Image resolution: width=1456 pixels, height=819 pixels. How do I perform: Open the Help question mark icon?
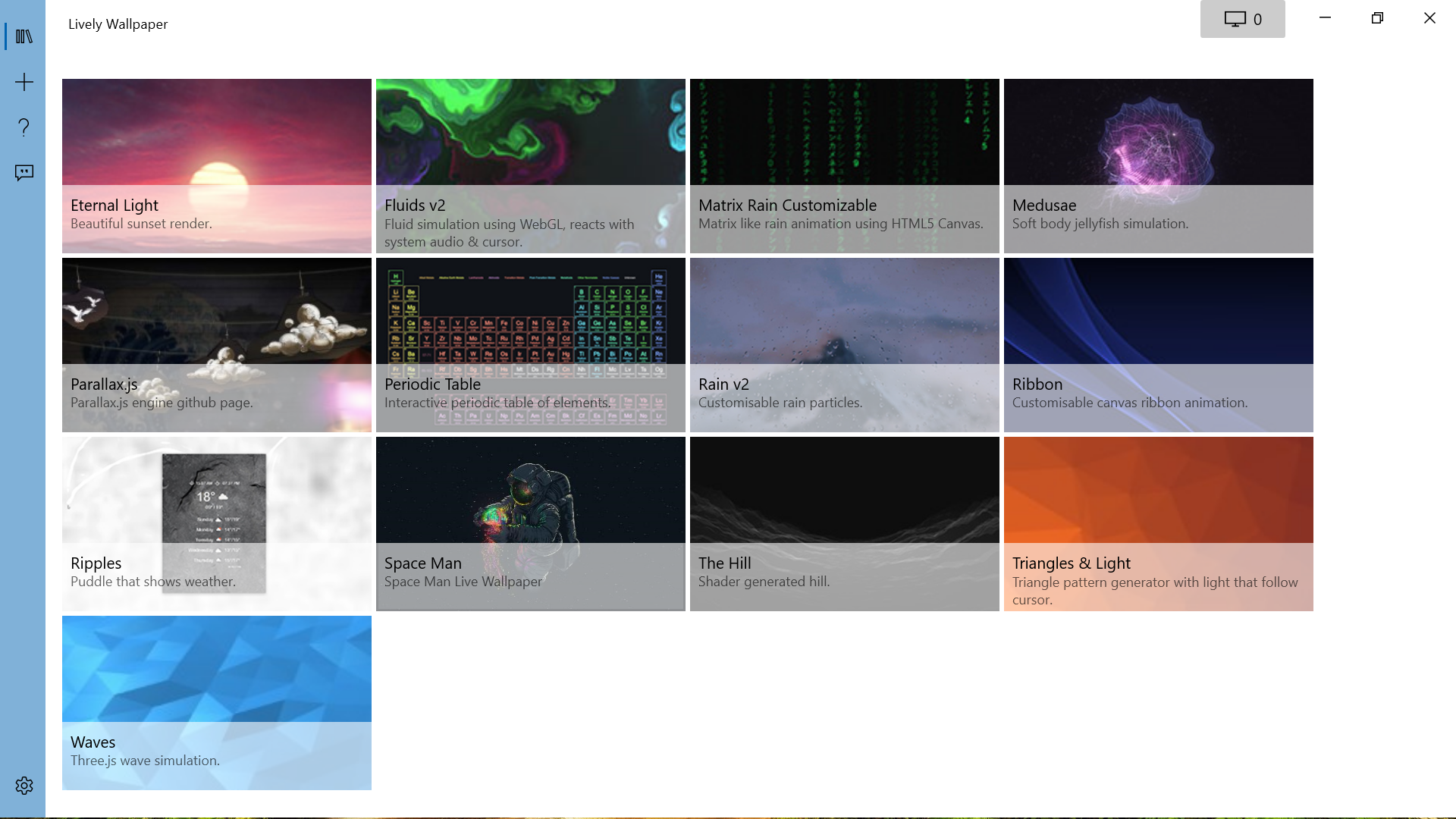tap(24, 127)
